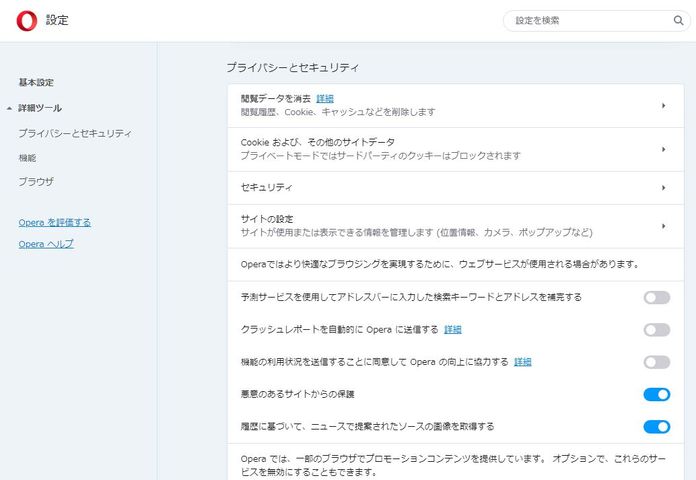Select プライバシーとセキュリティ in sidebar
The width and height of the screenshot is (696, 480).
(x=75, y=133)
